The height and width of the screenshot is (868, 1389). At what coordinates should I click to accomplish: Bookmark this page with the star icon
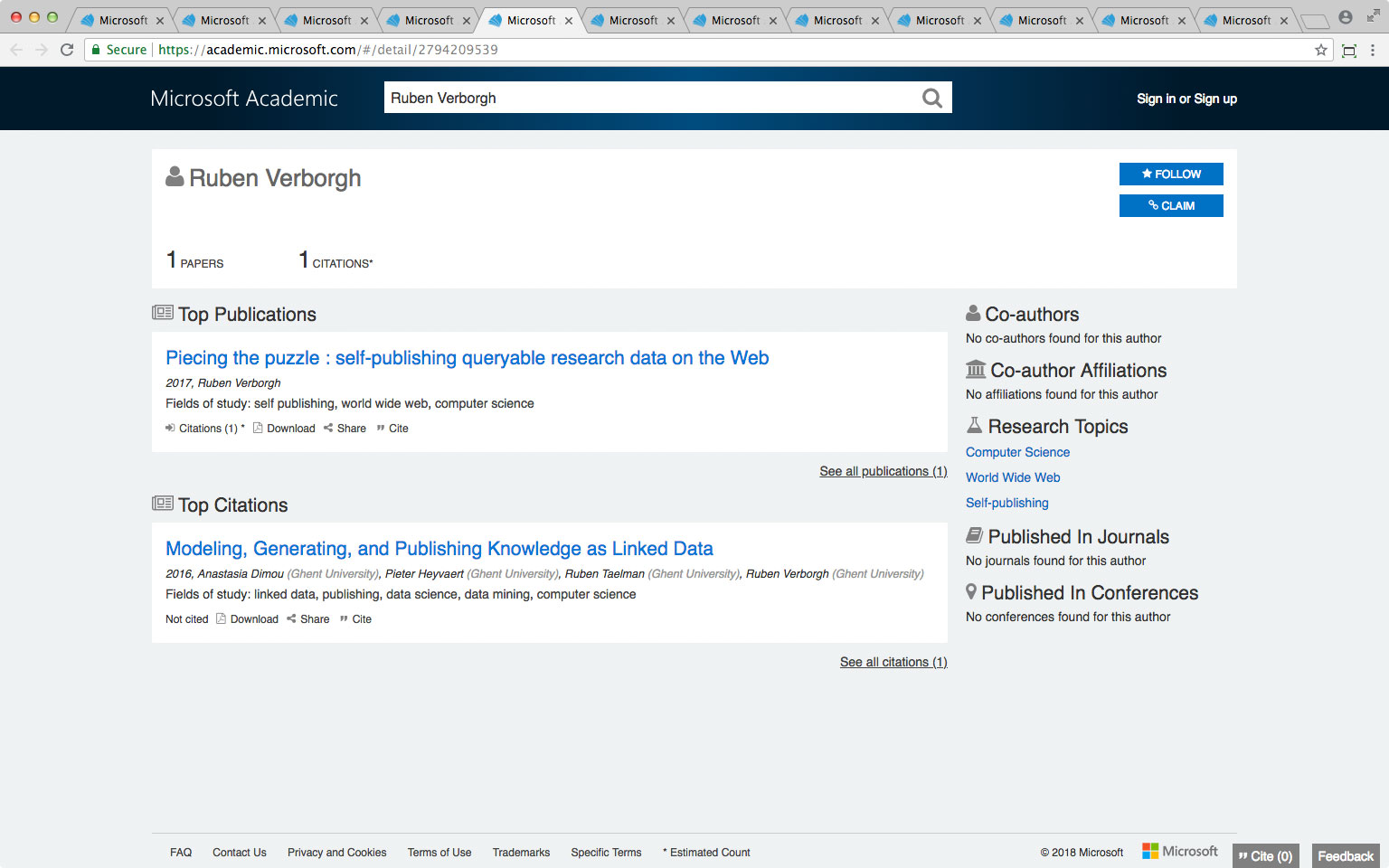[1321, 50]
